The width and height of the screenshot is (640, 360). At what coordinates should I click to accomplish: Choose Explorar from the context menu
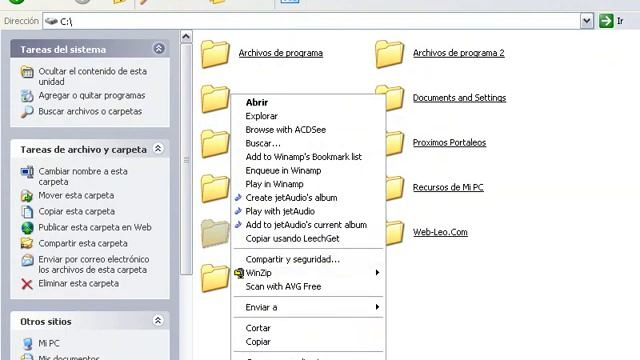(309, 116)
